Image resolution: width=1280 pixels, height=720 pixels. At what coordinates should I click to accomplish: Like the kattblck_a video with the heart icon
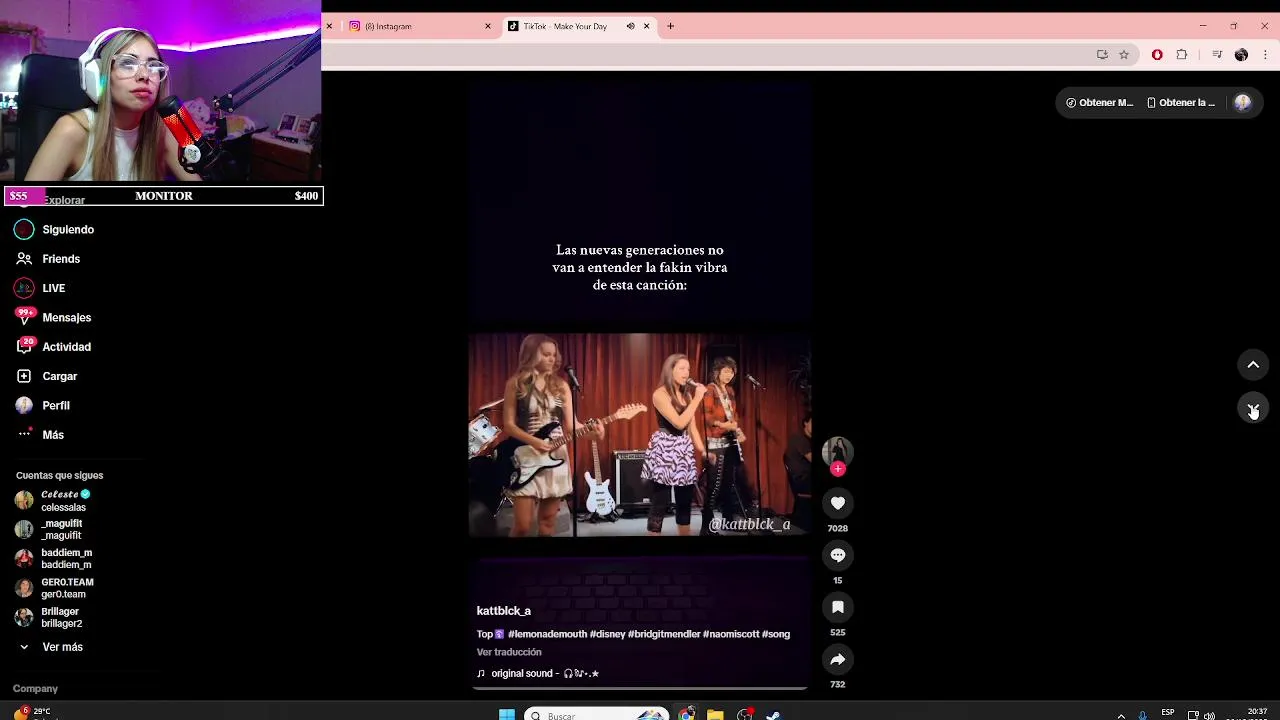click(838, 503)
